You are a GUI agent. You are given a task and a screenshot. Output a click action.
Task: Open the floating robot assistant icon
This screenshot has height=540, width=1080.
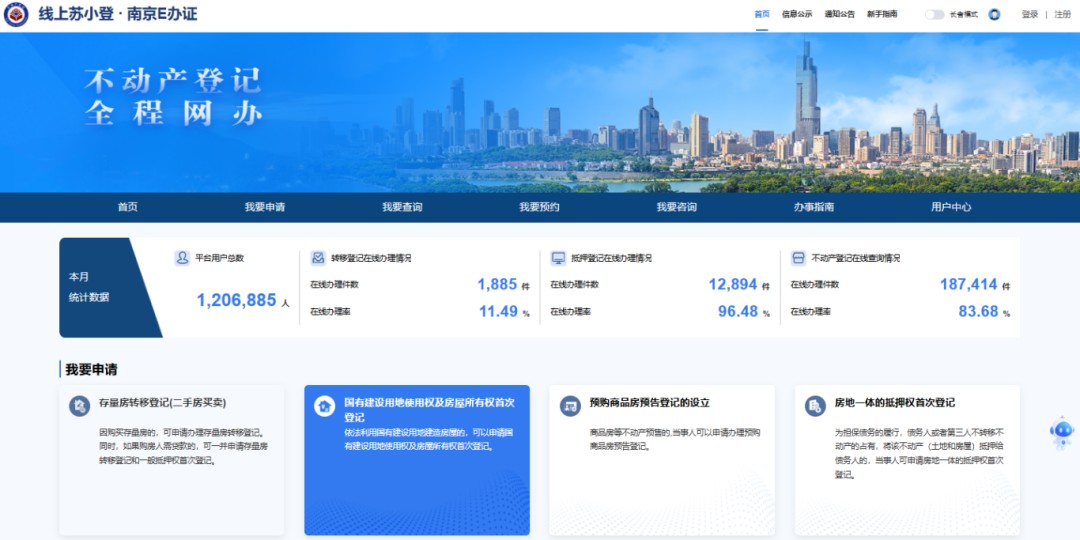1061,431
